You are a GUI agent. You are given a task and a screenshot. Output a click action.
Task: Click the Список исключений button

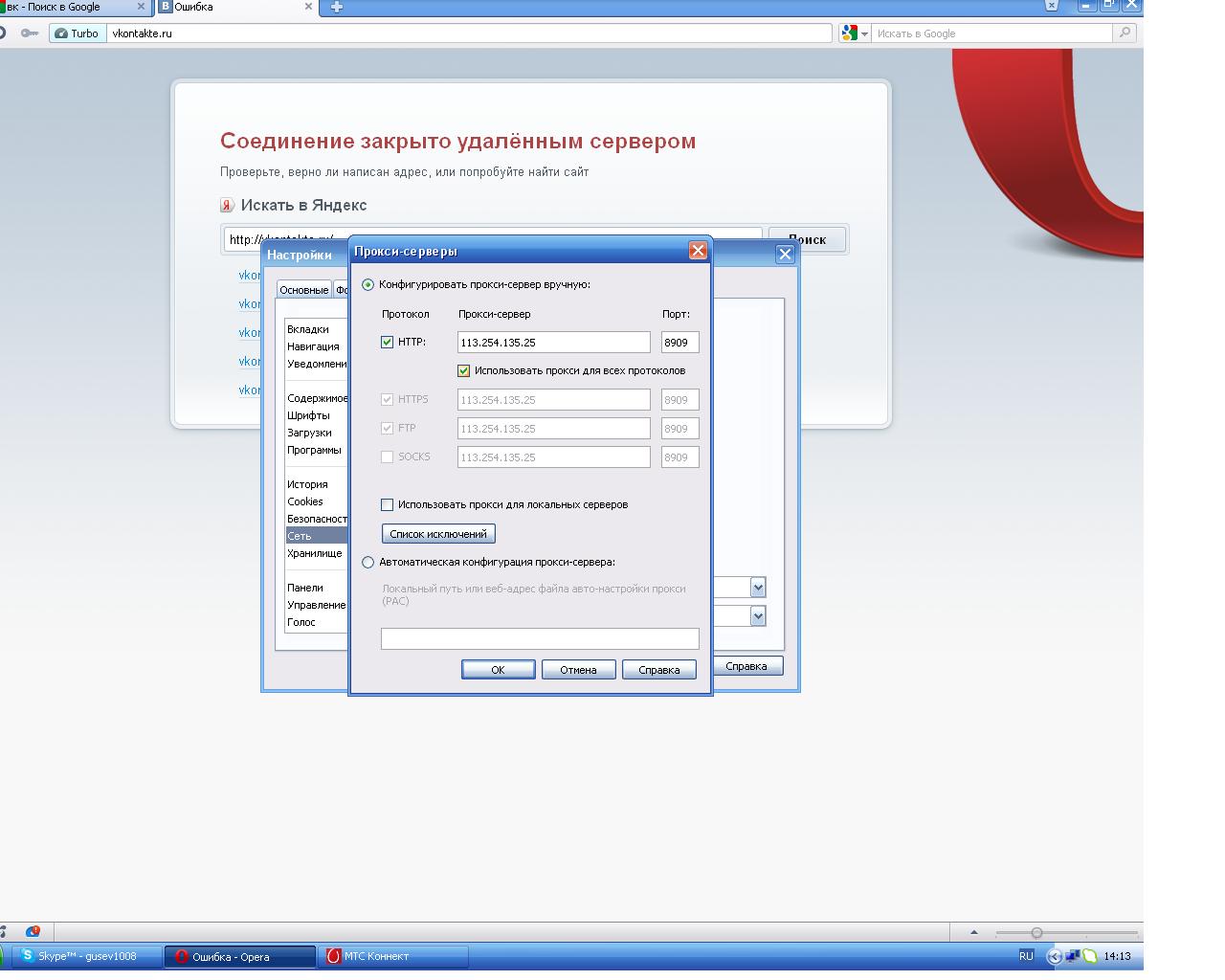tap(438, 534)
